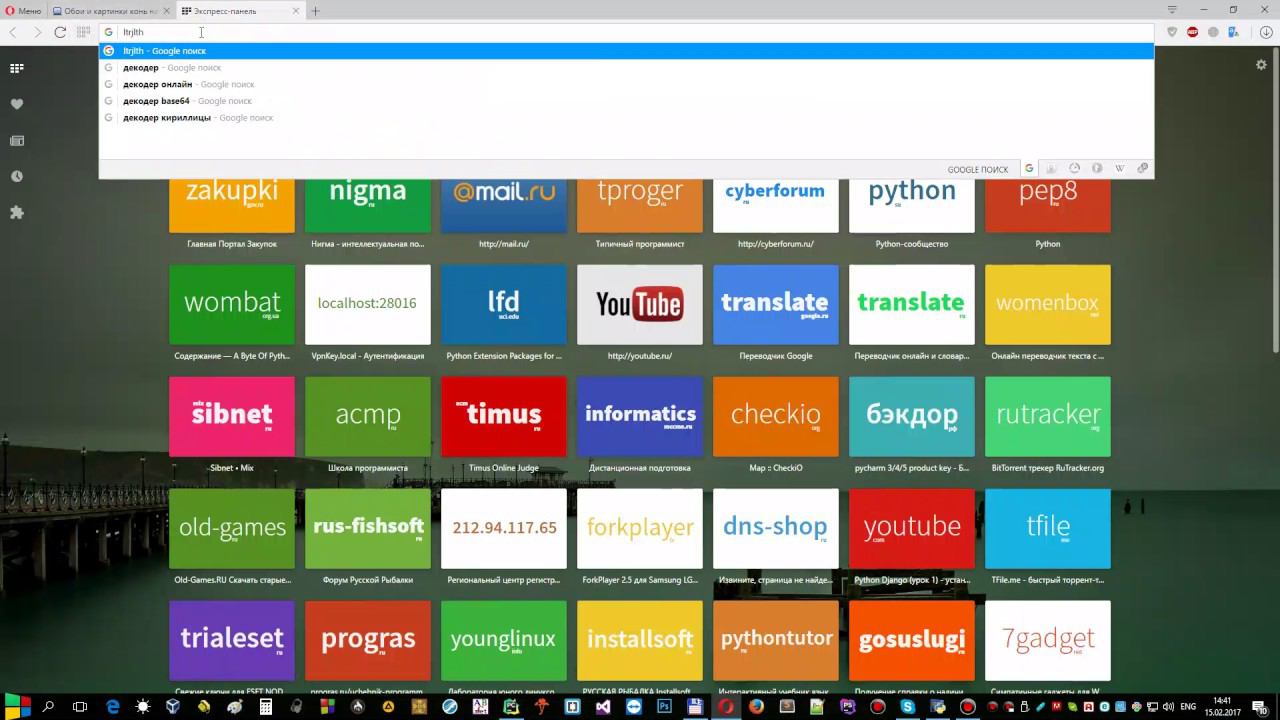1280x720 pixels.
Task: Open the Opera Меню button
Action: [23, 11]
